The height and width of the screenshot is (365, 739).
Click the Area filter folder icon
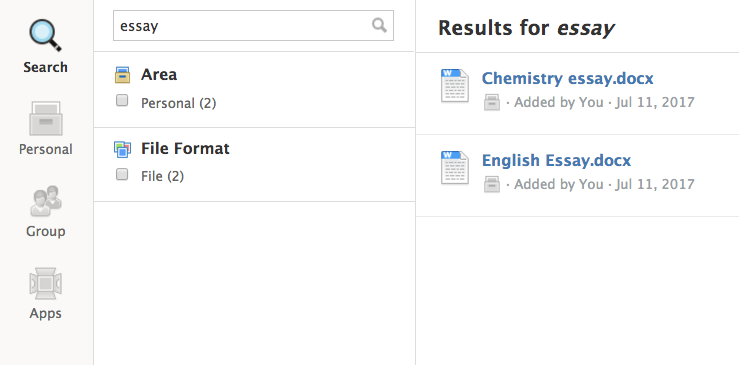(x=122, y=75)
